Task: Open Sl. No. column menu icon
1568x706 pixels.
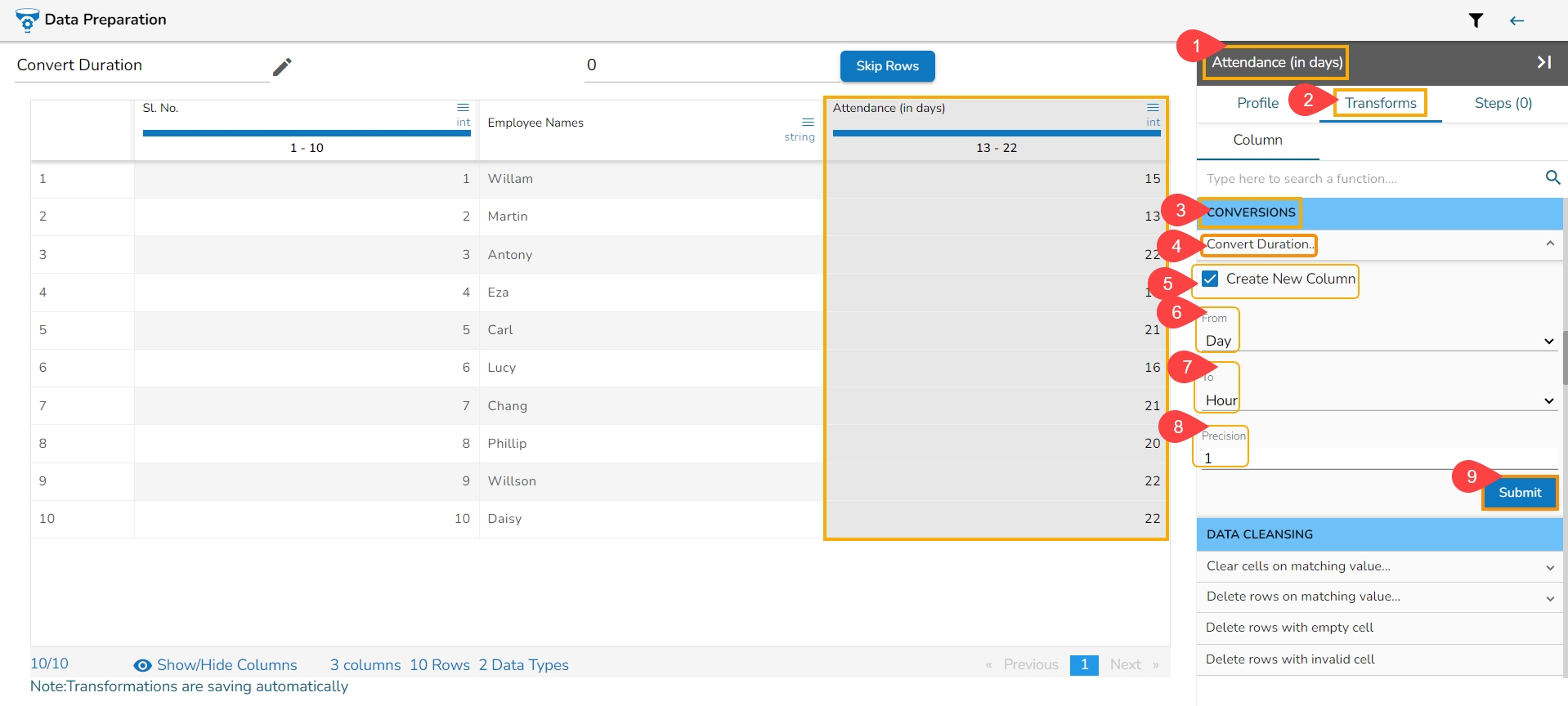Action: coord(463,108)
